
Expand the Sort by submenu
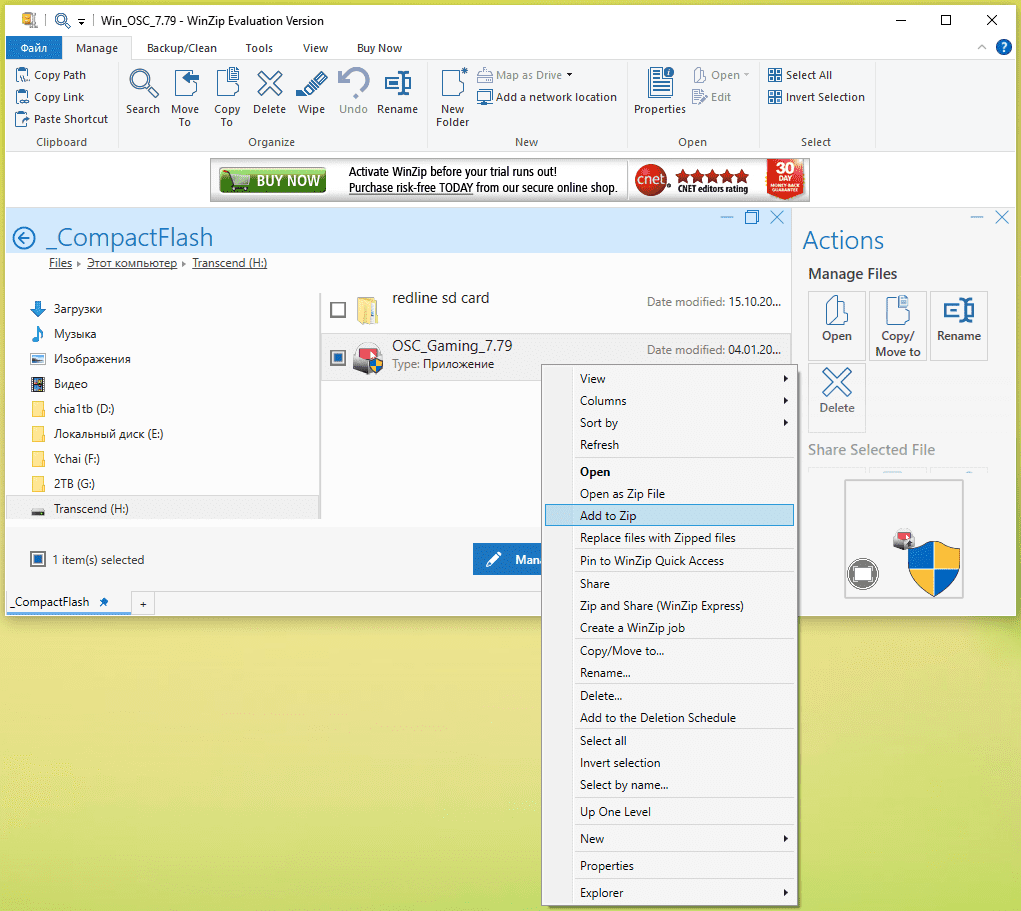click(x=669, y=423)
